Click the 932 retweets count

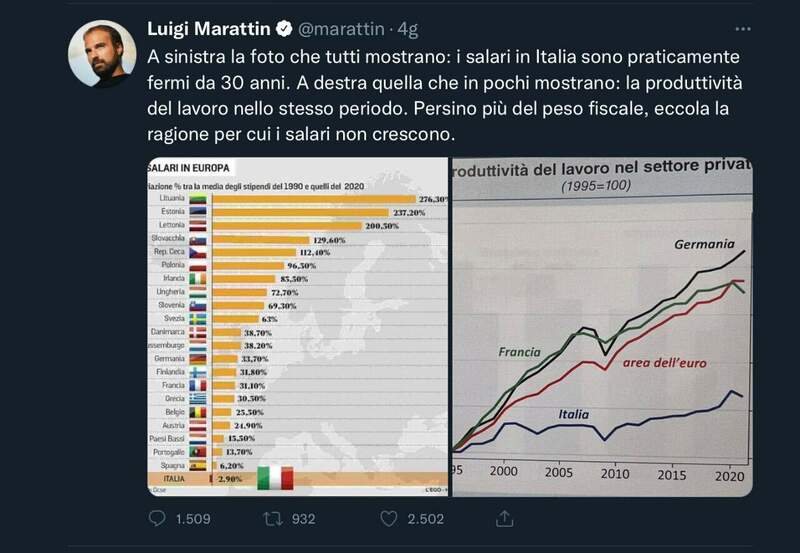pyautogui.click(x=303, y=518)
